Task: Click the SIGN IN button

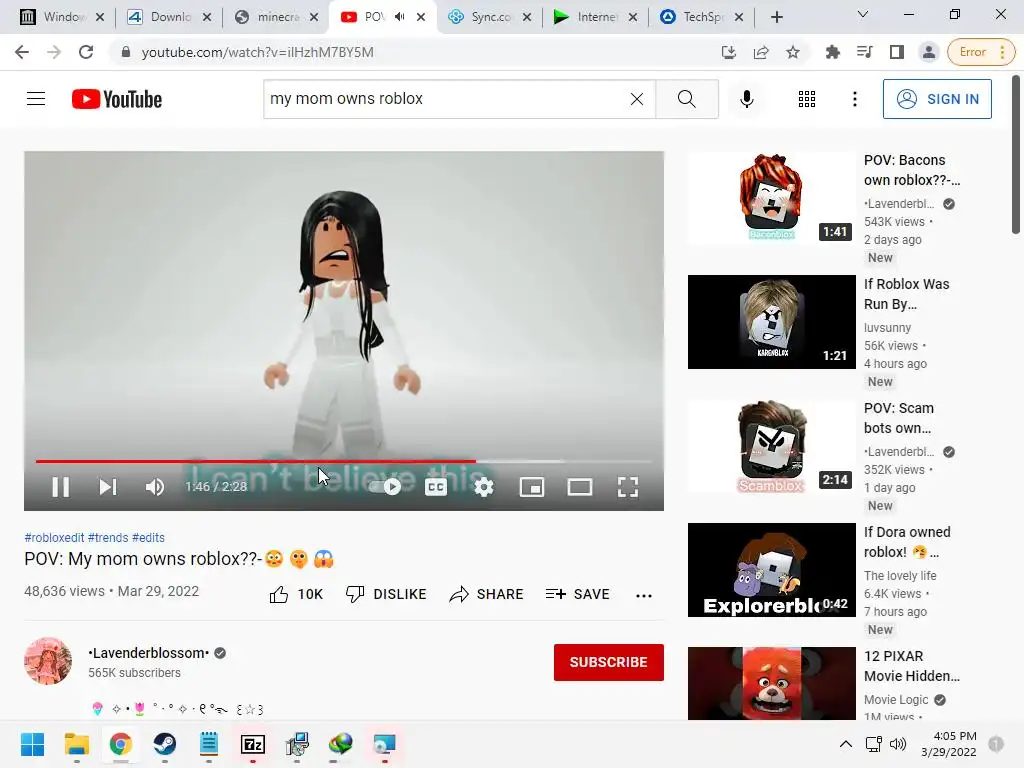Action: [x=937, y=99]
